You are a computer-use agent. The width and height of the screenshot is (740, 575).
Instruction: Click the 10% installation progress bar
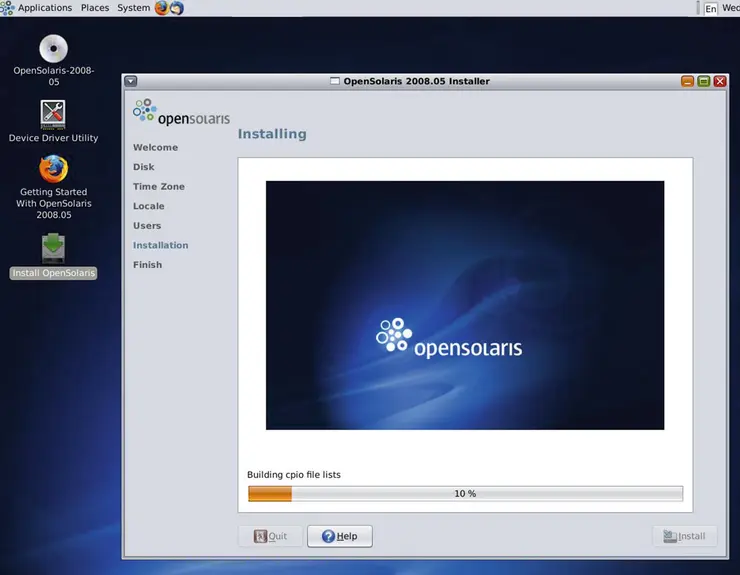(x=465, y=494)
